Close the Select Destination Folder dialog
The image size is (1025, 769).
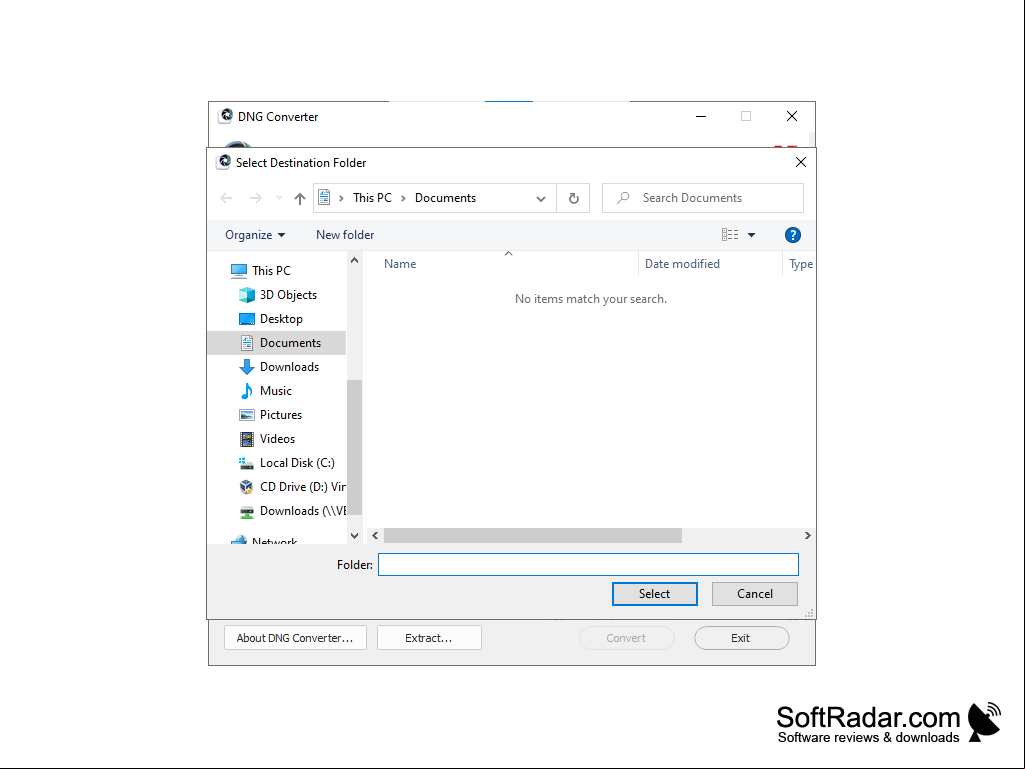click(801, 162)
